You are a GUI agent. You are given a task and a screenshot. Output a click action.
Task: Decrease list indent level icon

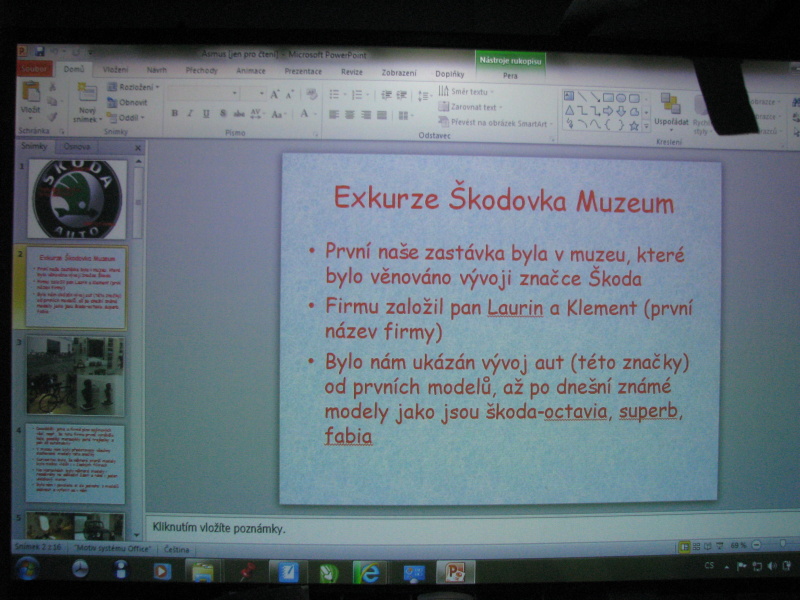[x=387, y=95]
